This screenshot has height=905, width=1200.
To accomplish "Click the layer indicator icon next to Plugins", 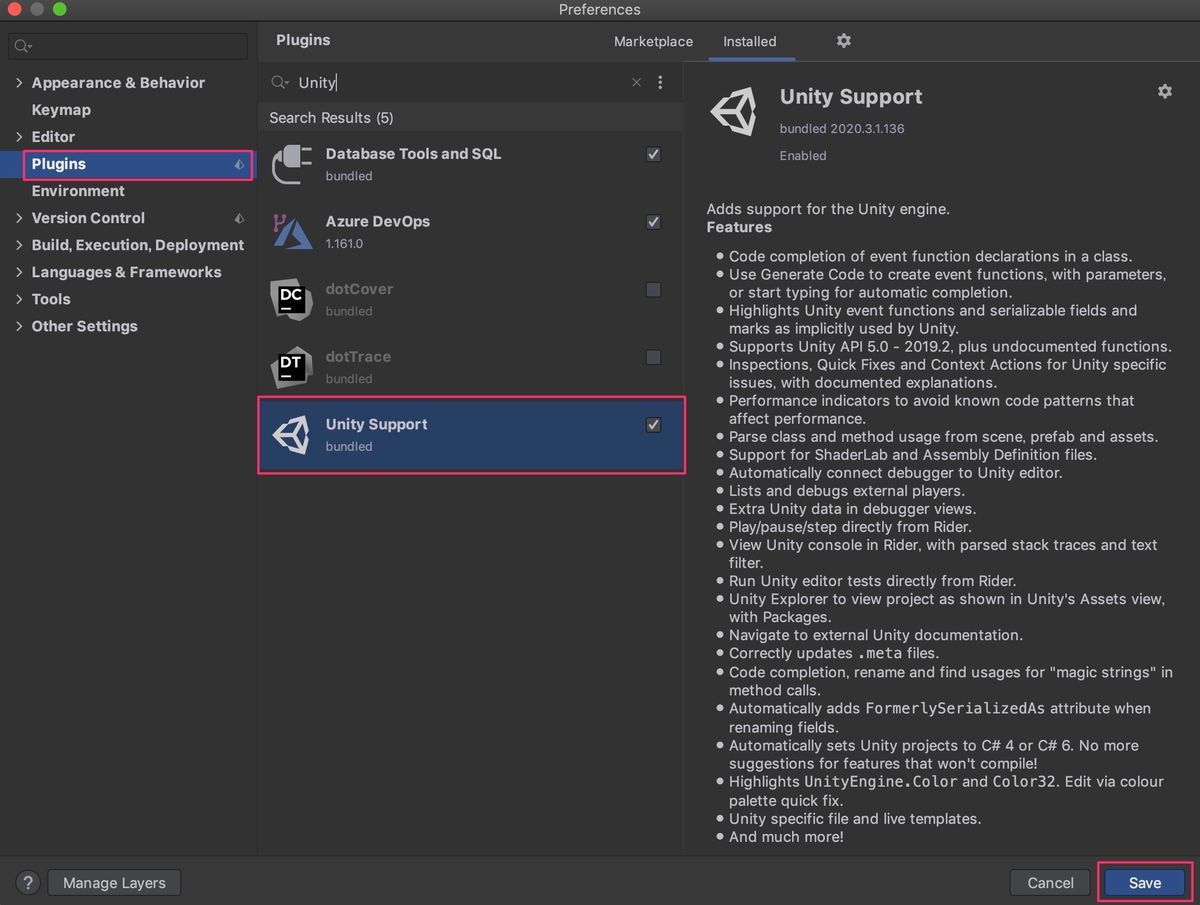I will [239, 164].
